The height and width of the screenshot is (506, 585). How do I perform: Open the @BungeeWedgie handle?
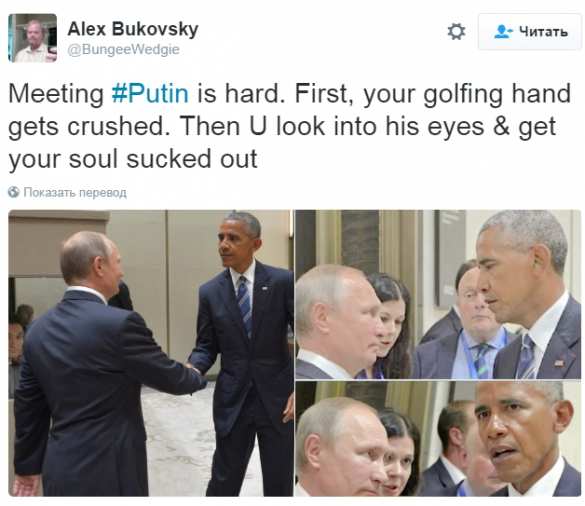tap(123, 49)
